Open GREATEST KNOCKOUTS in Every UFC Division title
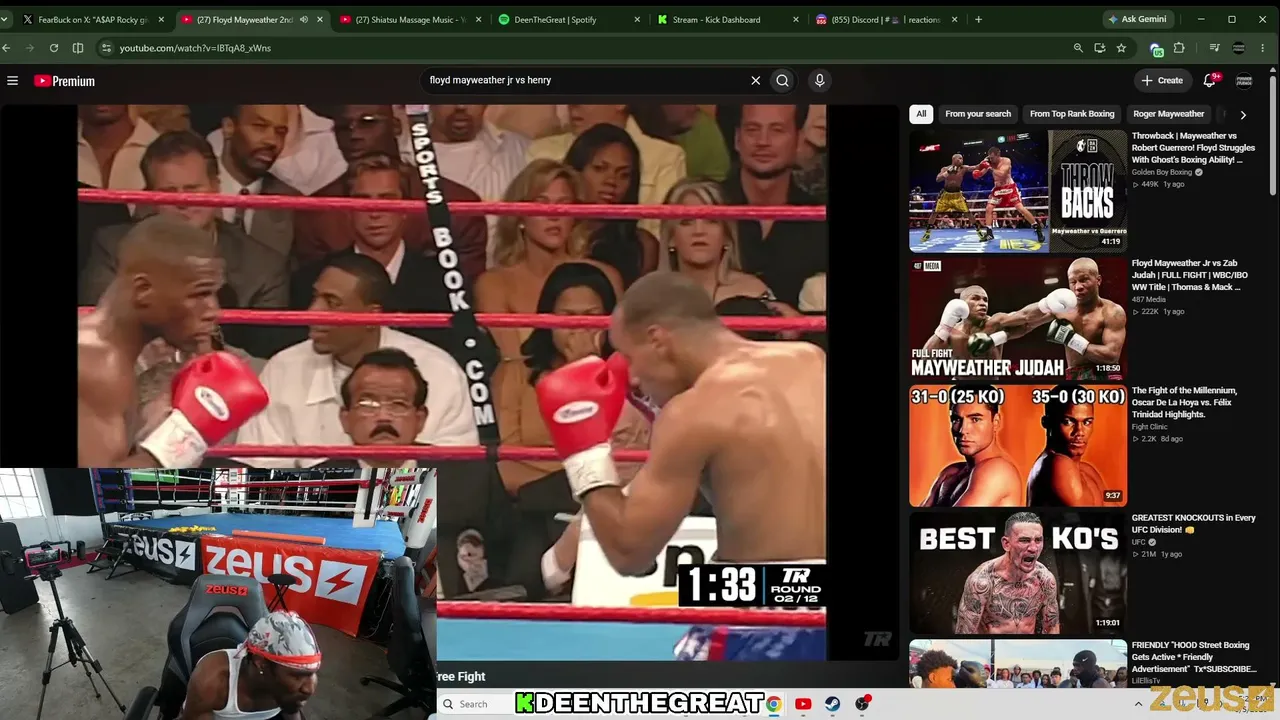This screenshot has width=1280, height=720. pyautogui.click(x=1193, y=524)
